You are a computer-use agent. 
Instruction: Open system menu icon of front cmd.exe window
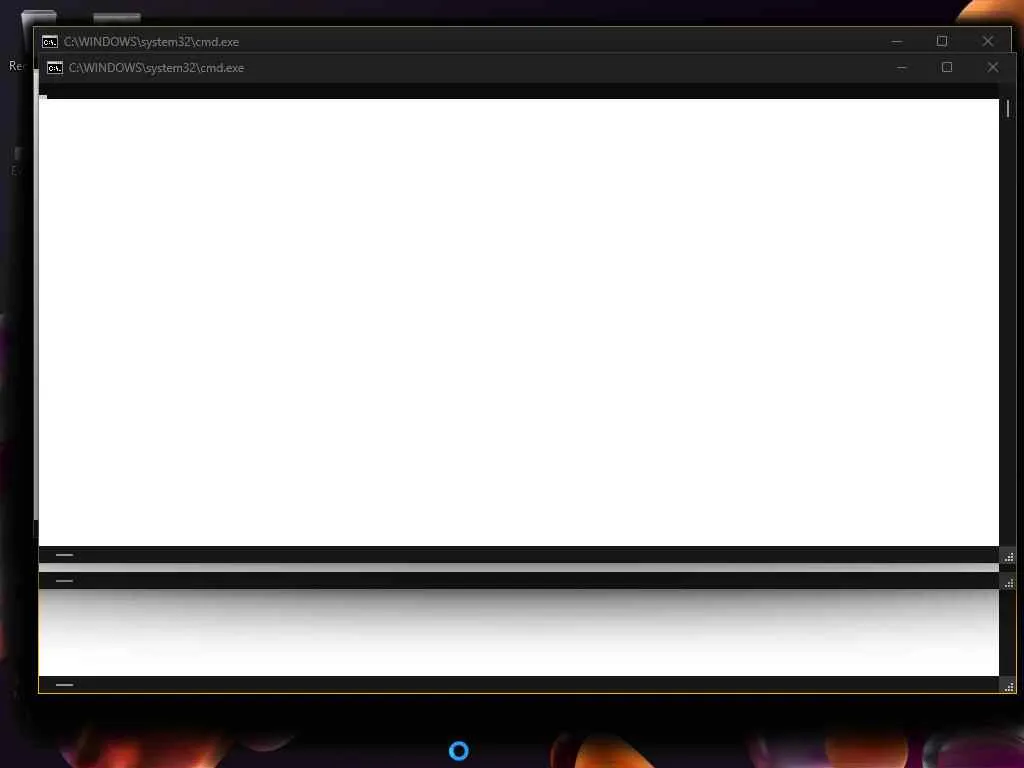[x=55, y=68]
